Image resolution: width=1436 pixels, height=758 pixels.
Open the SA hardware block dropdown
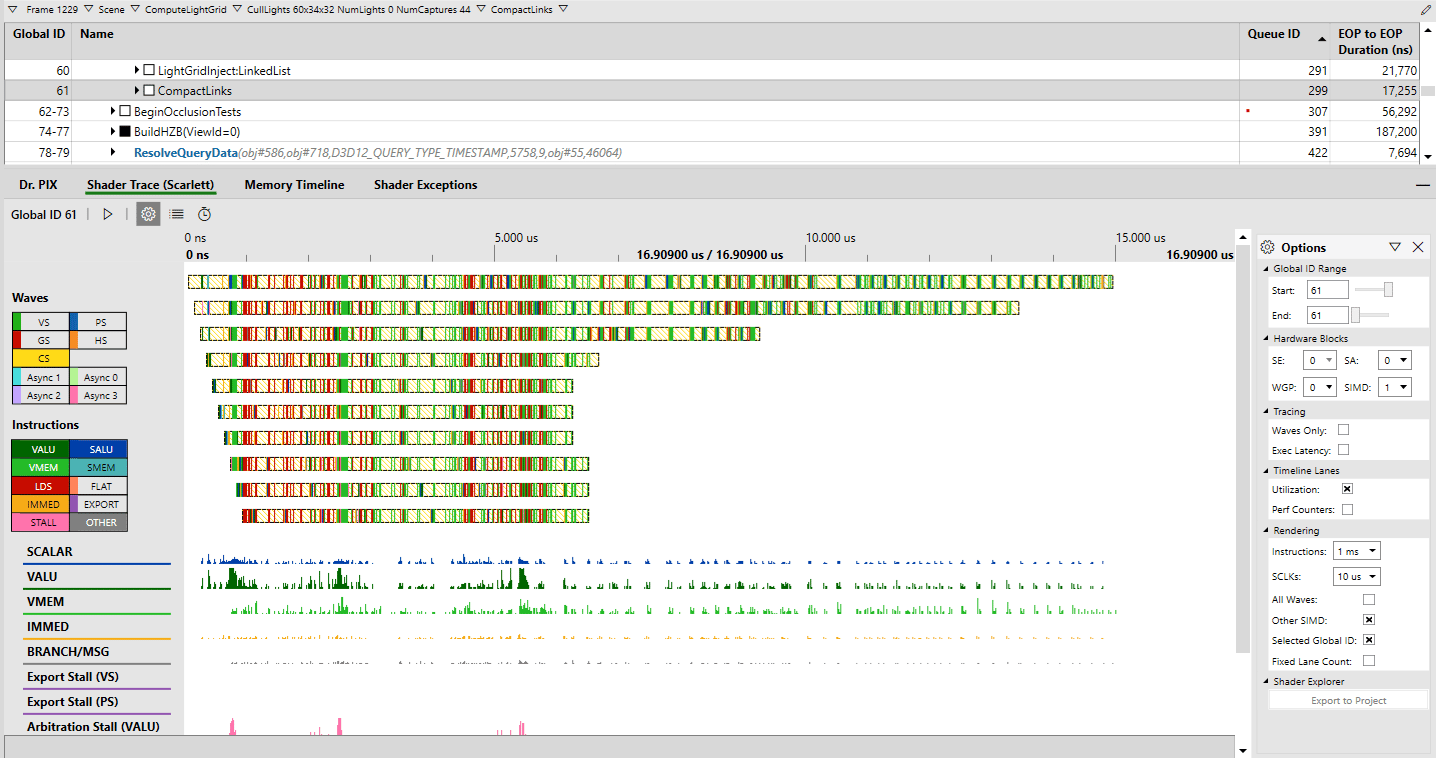[1394, 360]
